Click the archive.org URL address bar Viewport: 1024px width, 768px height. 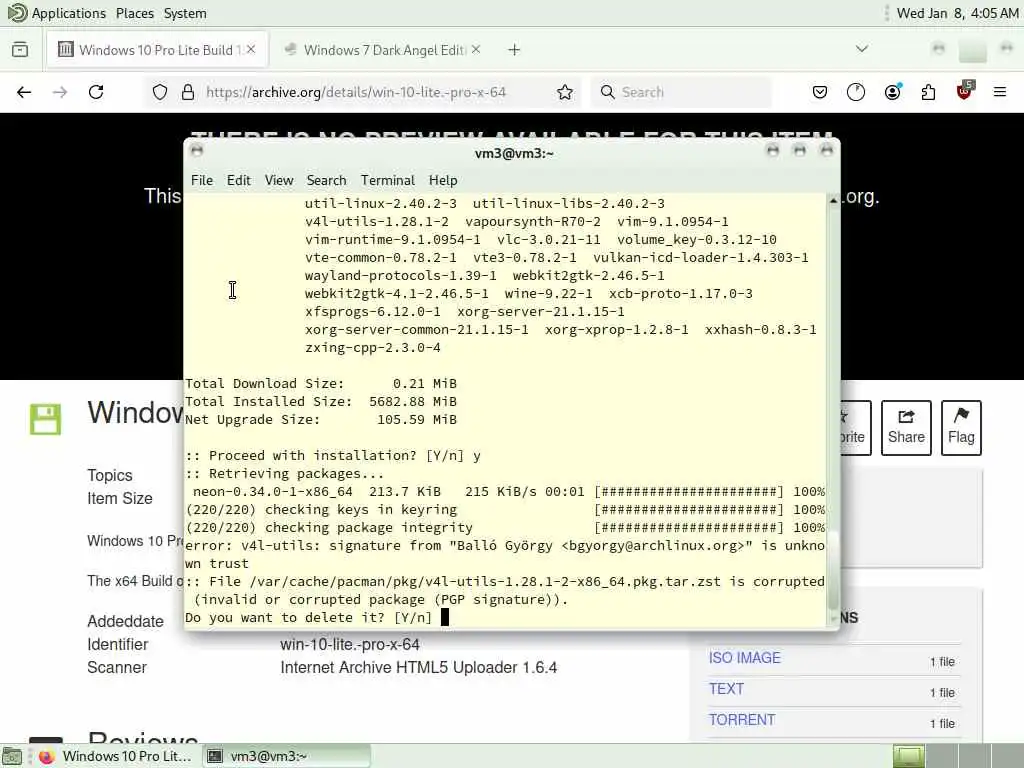pyautogui.click(x=356, y=92)
